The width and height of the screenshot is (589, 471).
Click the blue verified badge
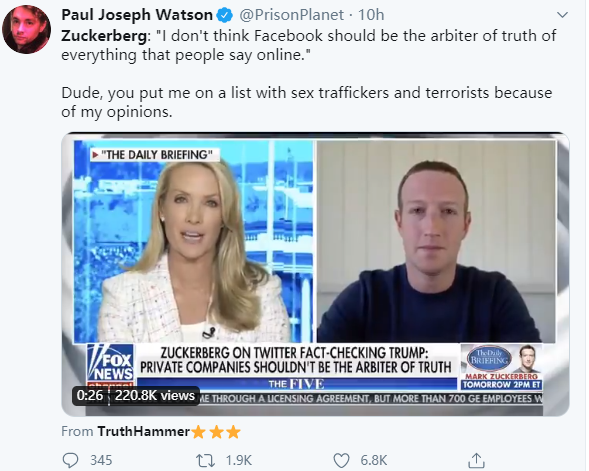tap(225, 15)
